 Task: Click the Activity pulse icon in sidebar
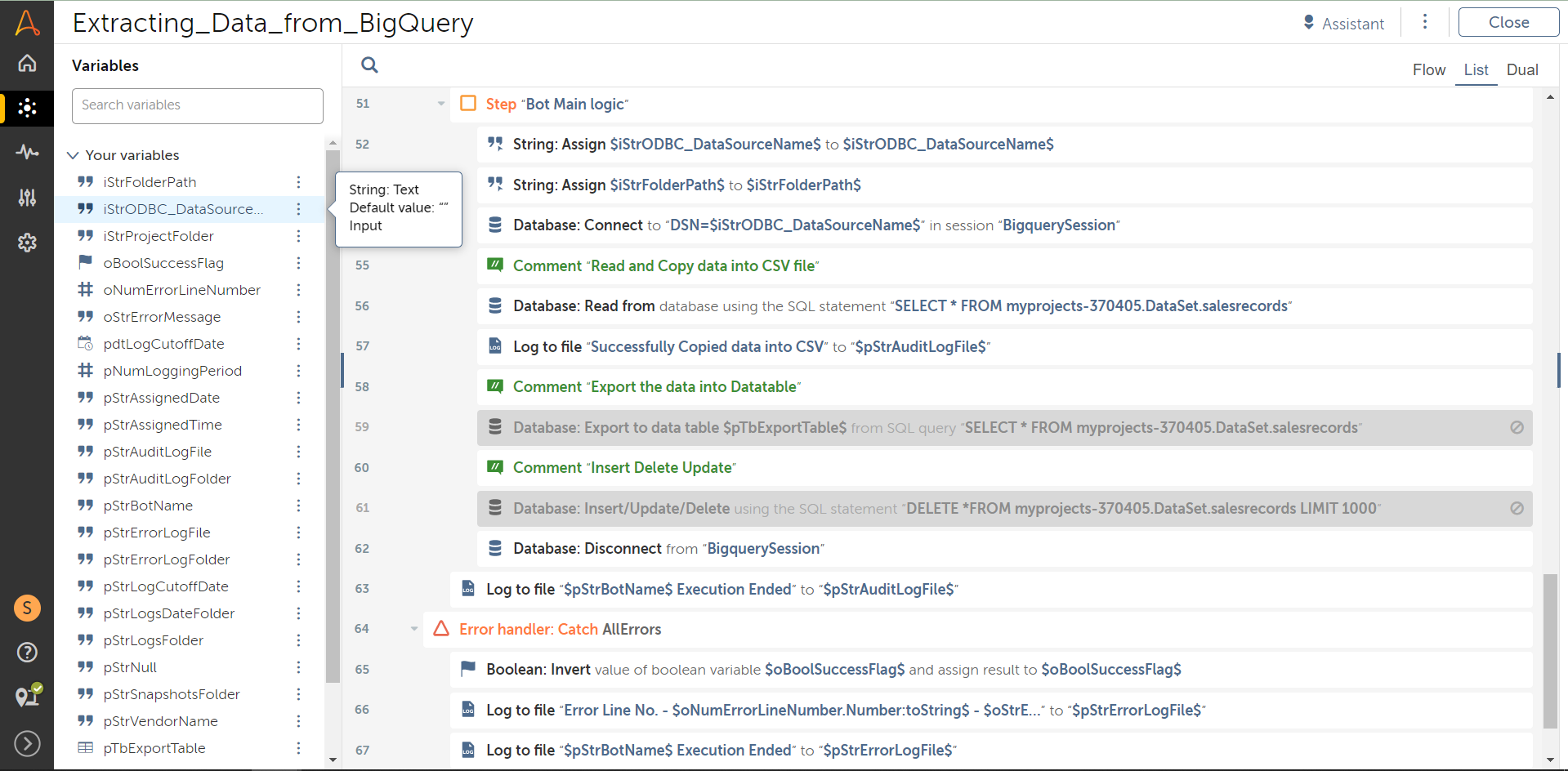(27, 152)
